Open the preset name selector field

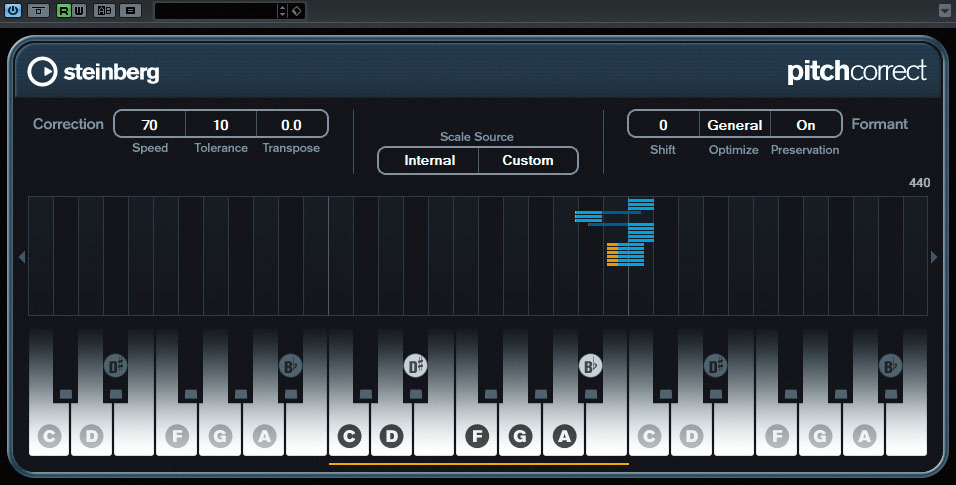(215, 10)
